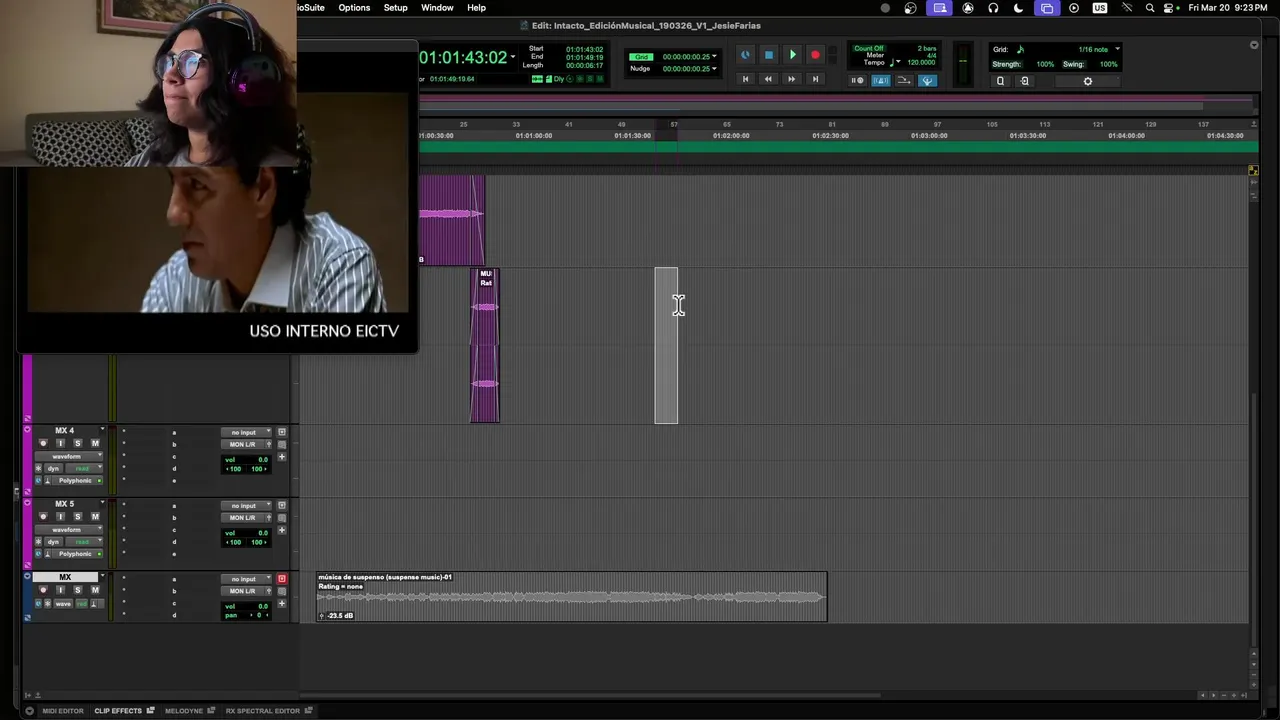The width and height of the screenshot is (1280, 720).
Task: Mute the MX 4 track
Action: (x=95, y=443)
